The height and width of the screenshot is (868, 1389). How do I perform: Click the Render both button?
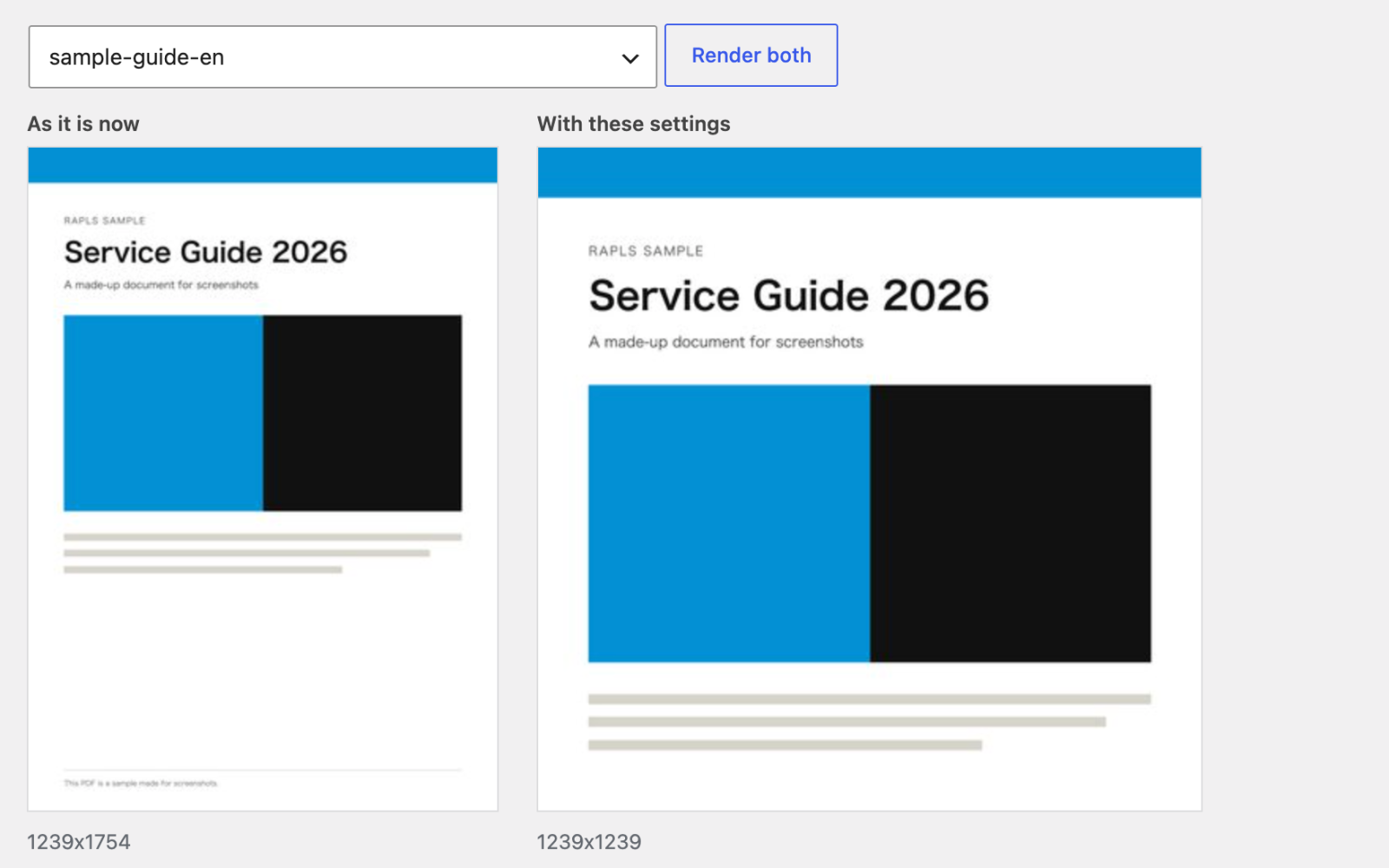pos(751,56)
